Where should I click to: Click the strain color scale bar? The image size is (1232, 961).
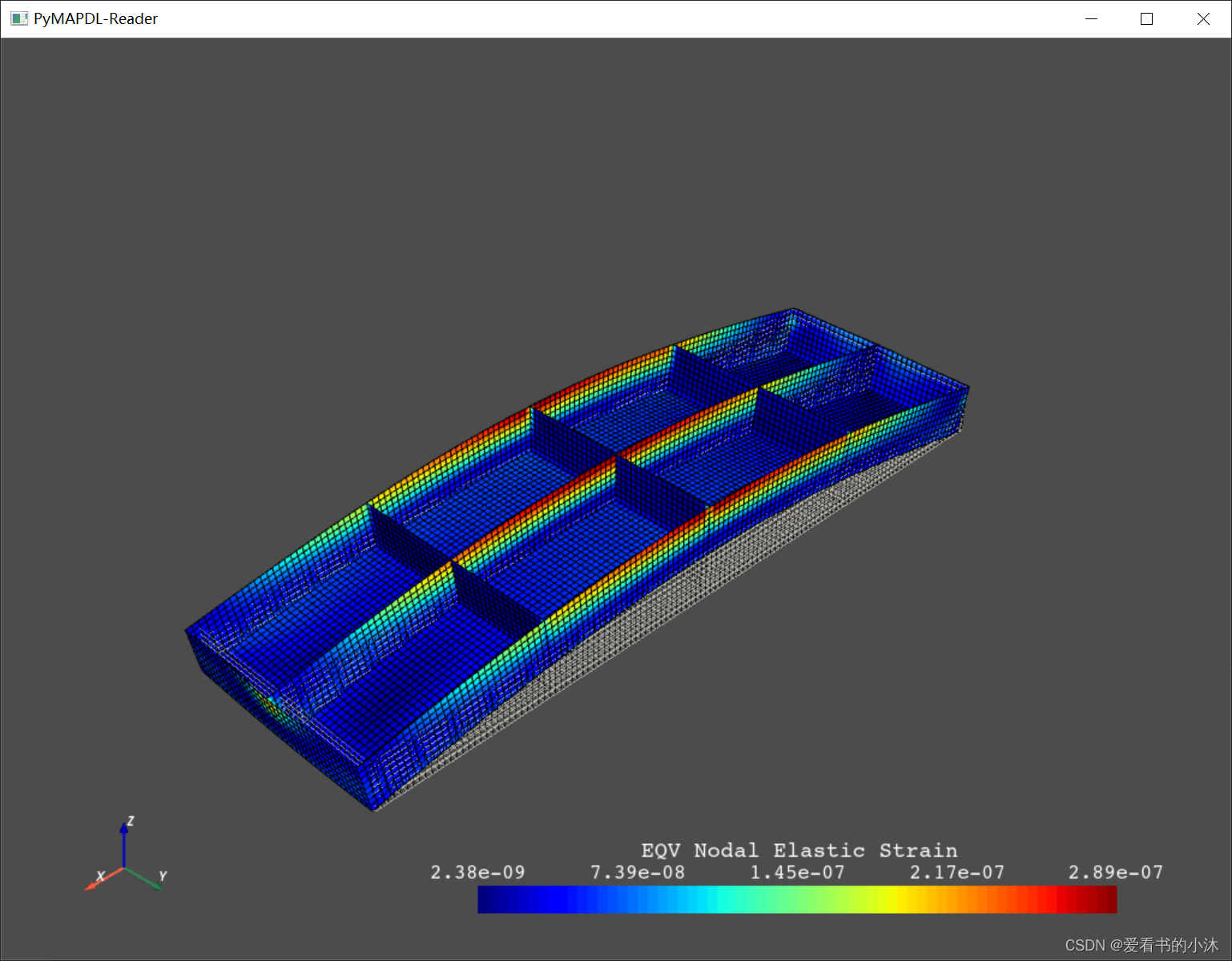click(797, 899)
